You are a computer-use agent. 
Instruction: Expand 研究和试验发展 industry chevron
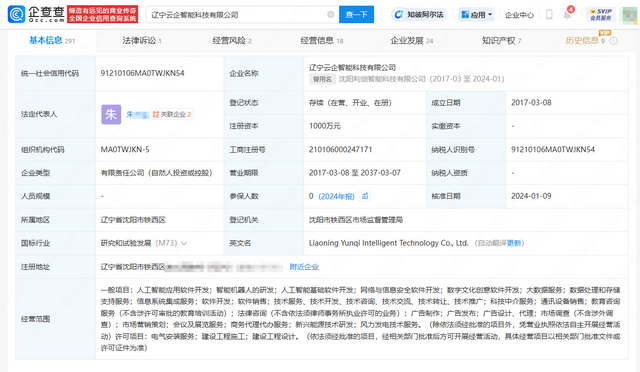pyautogui.click(x=184, y=243)
